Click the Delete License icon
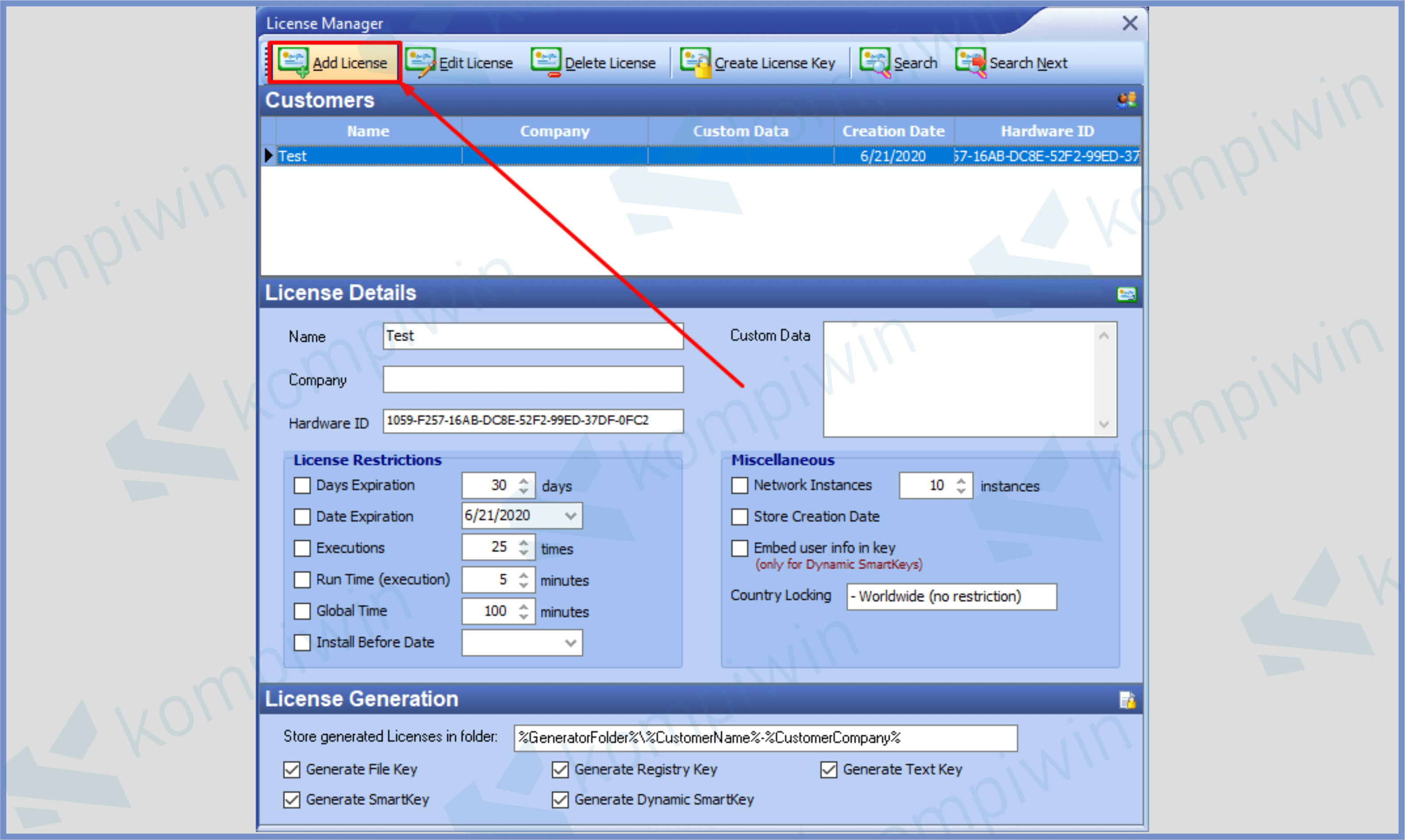The height and width of the screenshot is (840, 1405). pos(546,62)
